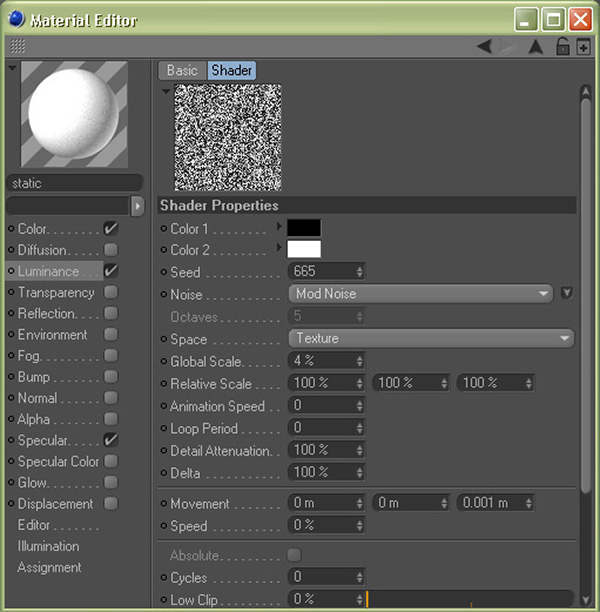Open the Illumination settings page
Viewport: 600px width, 612px height.
pyautogui.click(x=48, y=546)
